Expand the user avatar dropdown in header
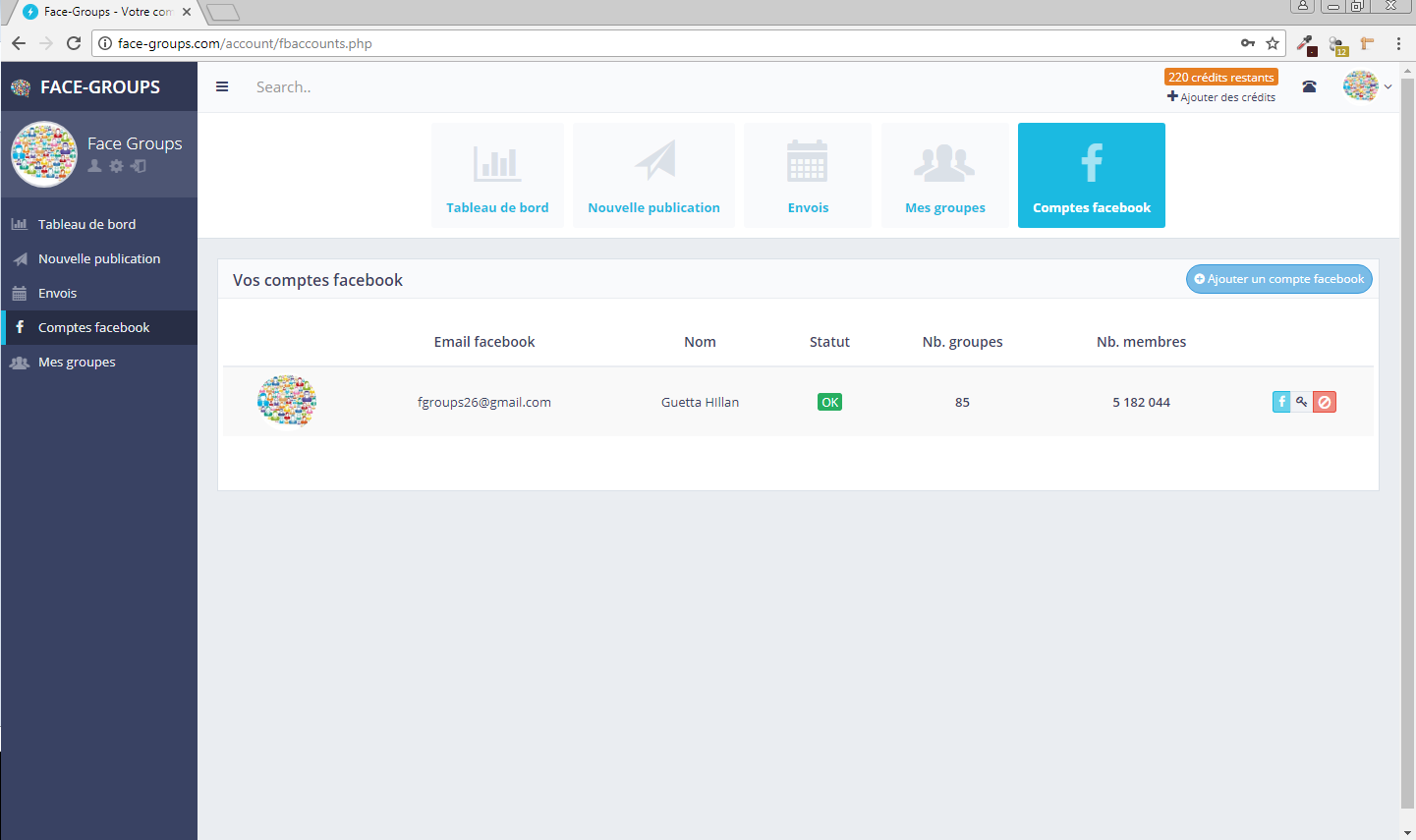1416x840 pixels. [x=1367, y=86]
